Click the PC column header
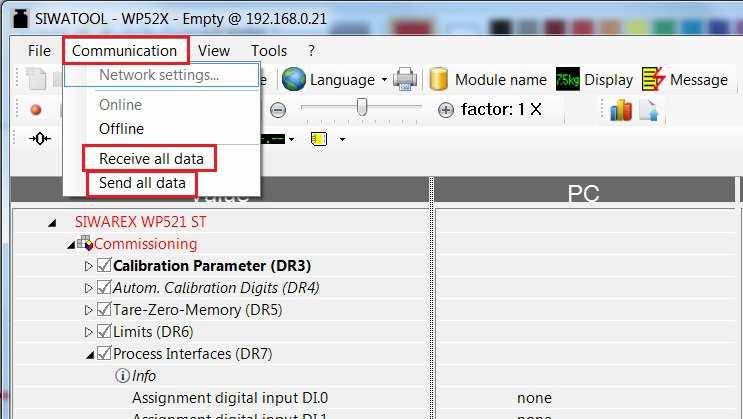The height and width of the screenshot is (419, 743). click(x=583, y=193)
